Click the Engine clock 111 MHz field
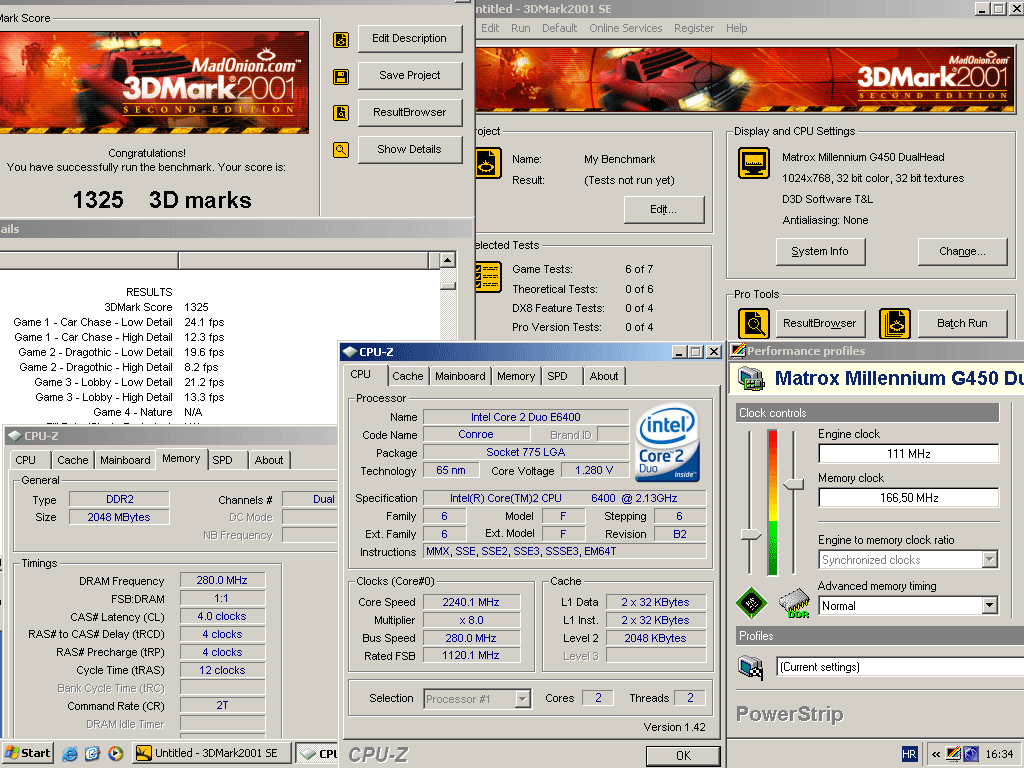The height and width of the screenshot is (768, 1024). (x=908, y=454)
